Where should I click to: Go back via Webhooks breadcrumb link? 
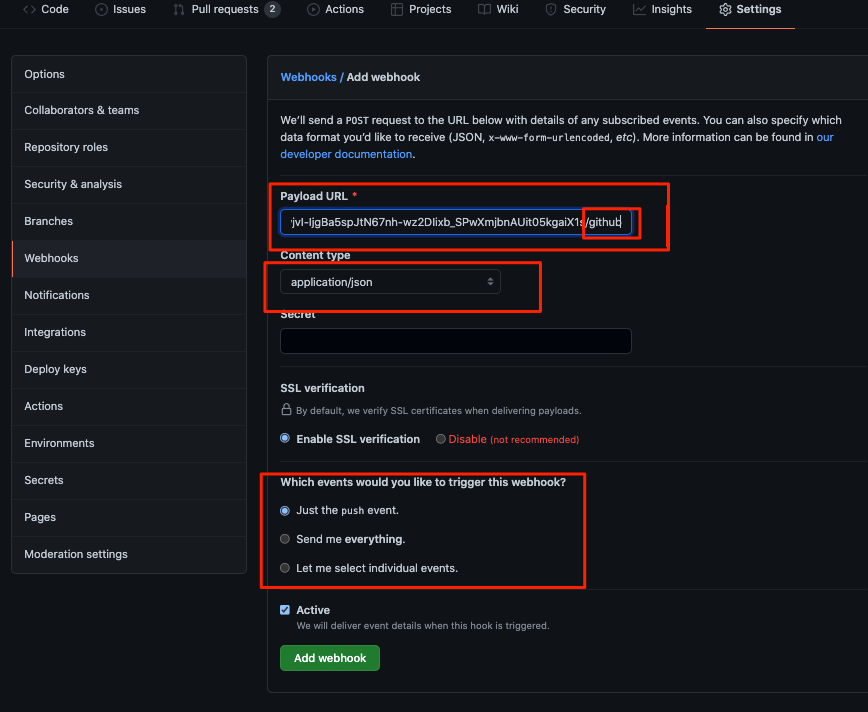(x=308, y=77)
